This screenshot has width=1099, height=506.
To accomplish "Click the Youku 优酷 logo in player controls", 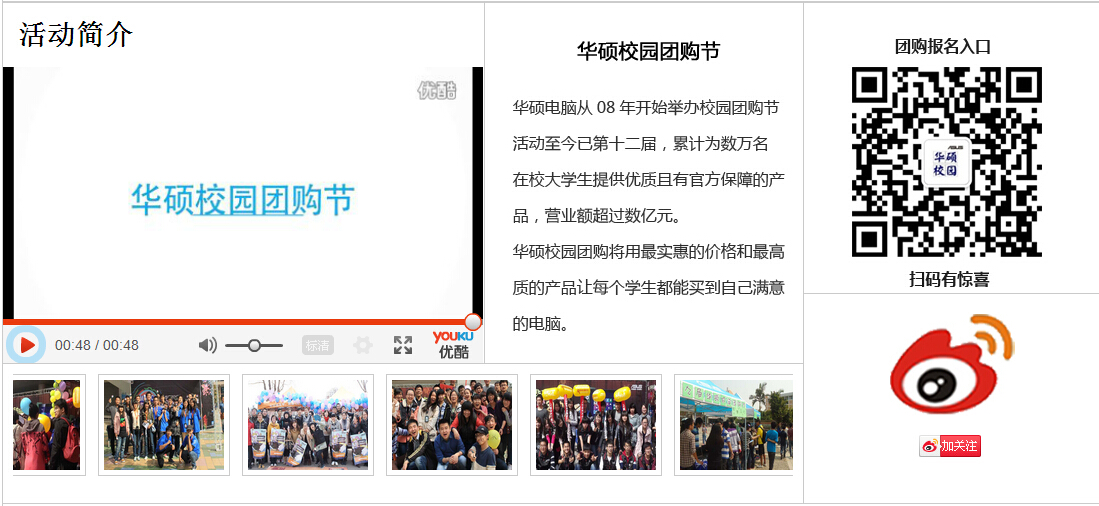I will [x=453, y=345].
